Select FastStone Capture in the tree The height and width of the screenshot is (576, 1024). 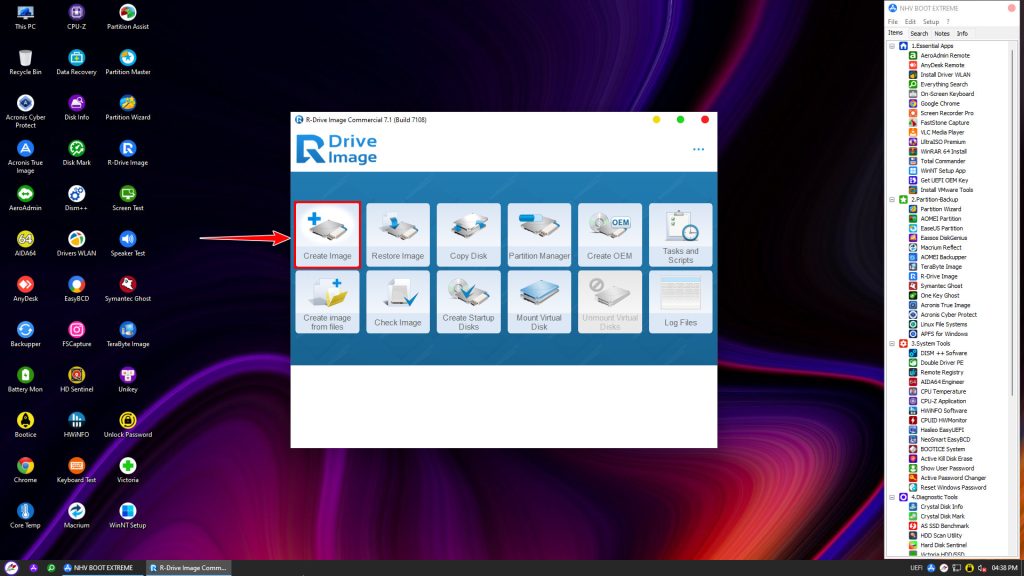pyautogui.click(x=944, y=123)
